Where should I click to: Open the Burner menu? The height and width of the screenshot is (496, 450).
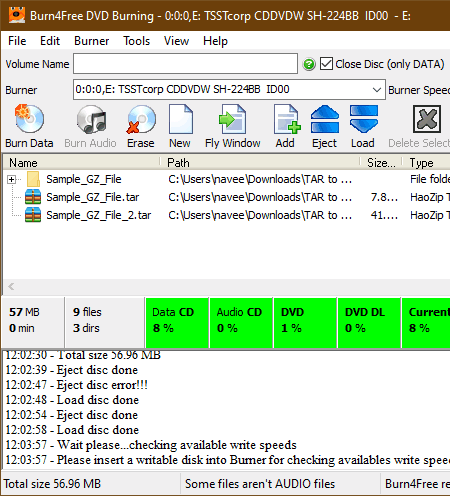pyautogui.click(x=91, y=41)
